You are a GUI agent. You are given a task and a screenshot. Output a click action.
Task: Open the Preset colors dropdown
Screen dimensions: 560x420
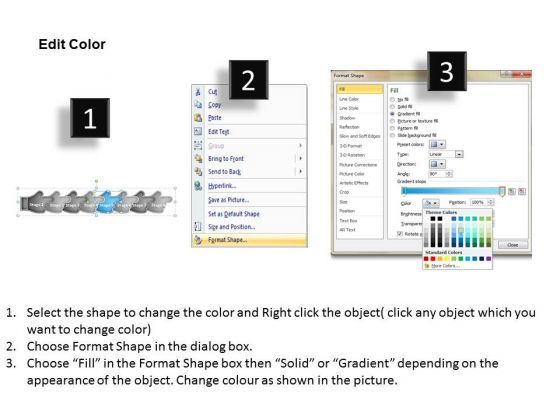pyautogui.click(x=437, y=145)
